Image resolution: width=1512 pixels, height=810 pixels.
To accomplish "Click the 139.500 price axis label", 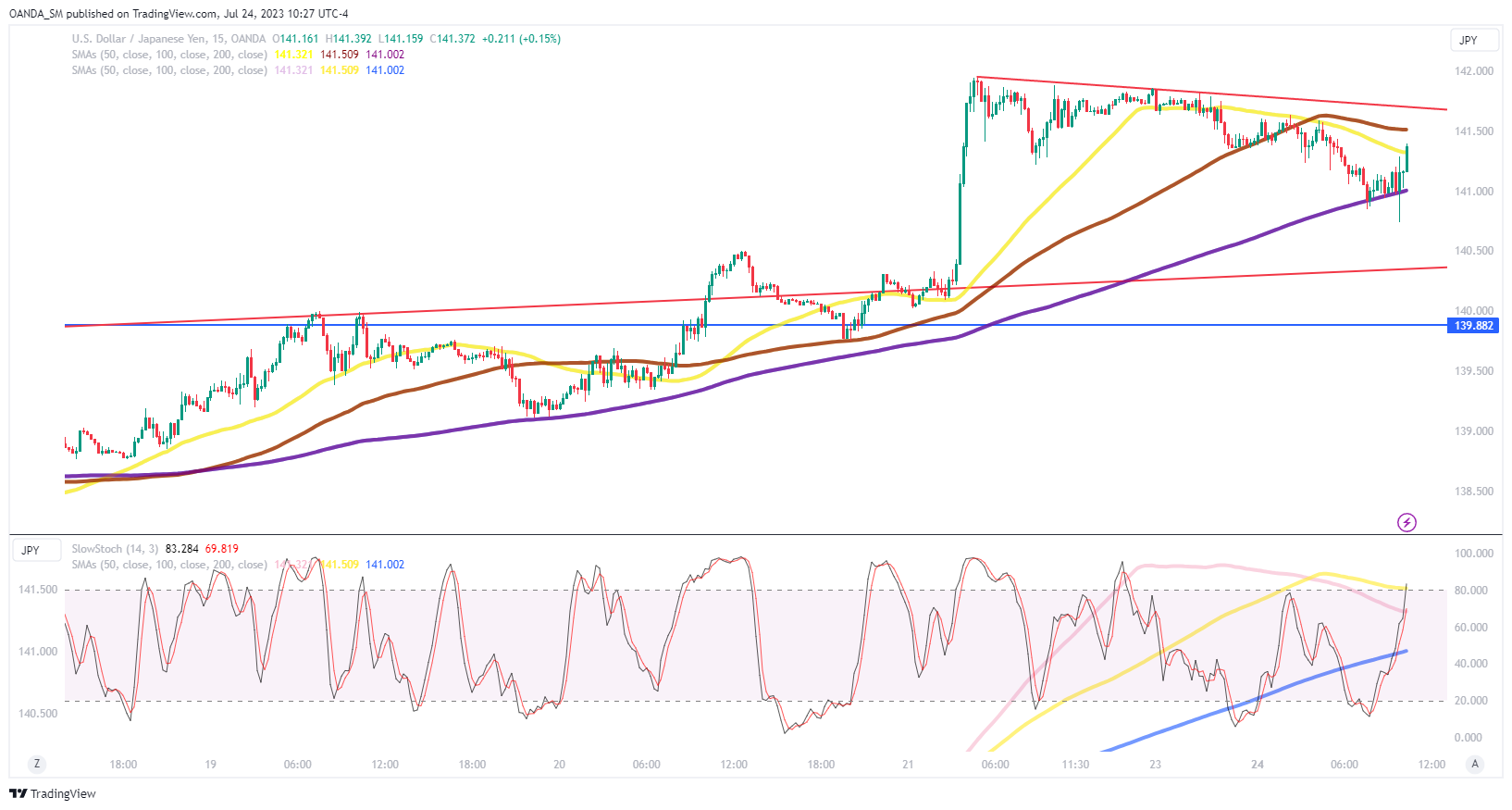I will click(1474, 371).
